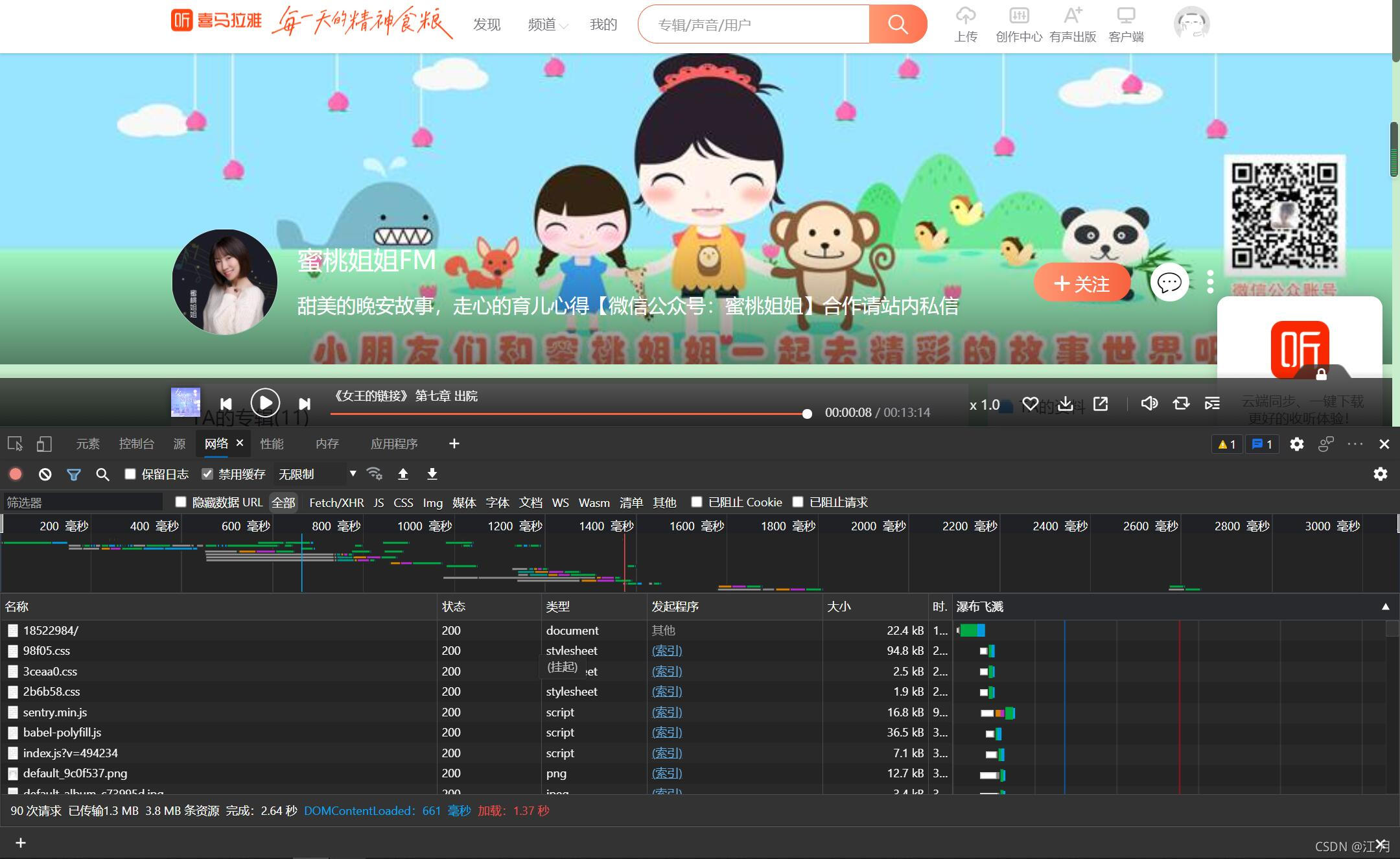Click the warnings count badge
The height and width of the screenshot is (859, 1400).
pyautogui.click(x=1227, y=444)
